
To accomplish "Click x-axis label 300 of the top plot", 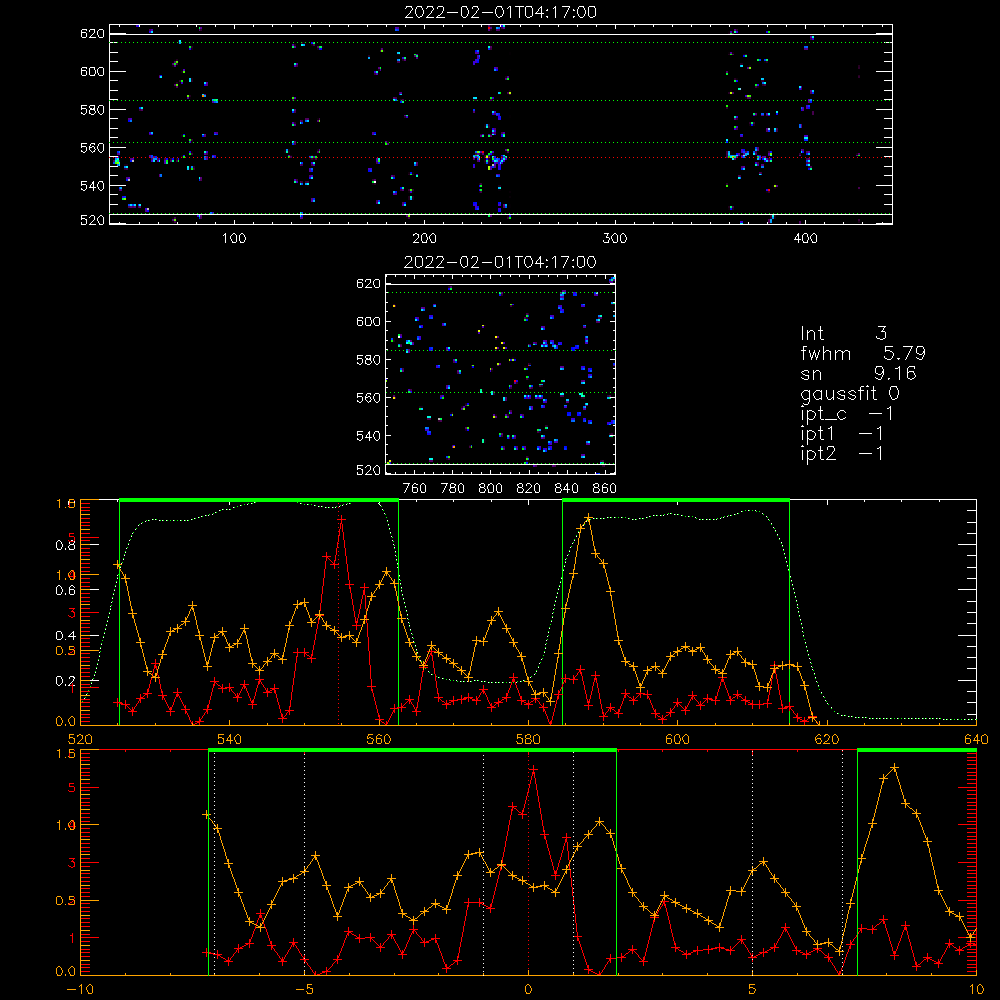I will [x=615, y=239].
